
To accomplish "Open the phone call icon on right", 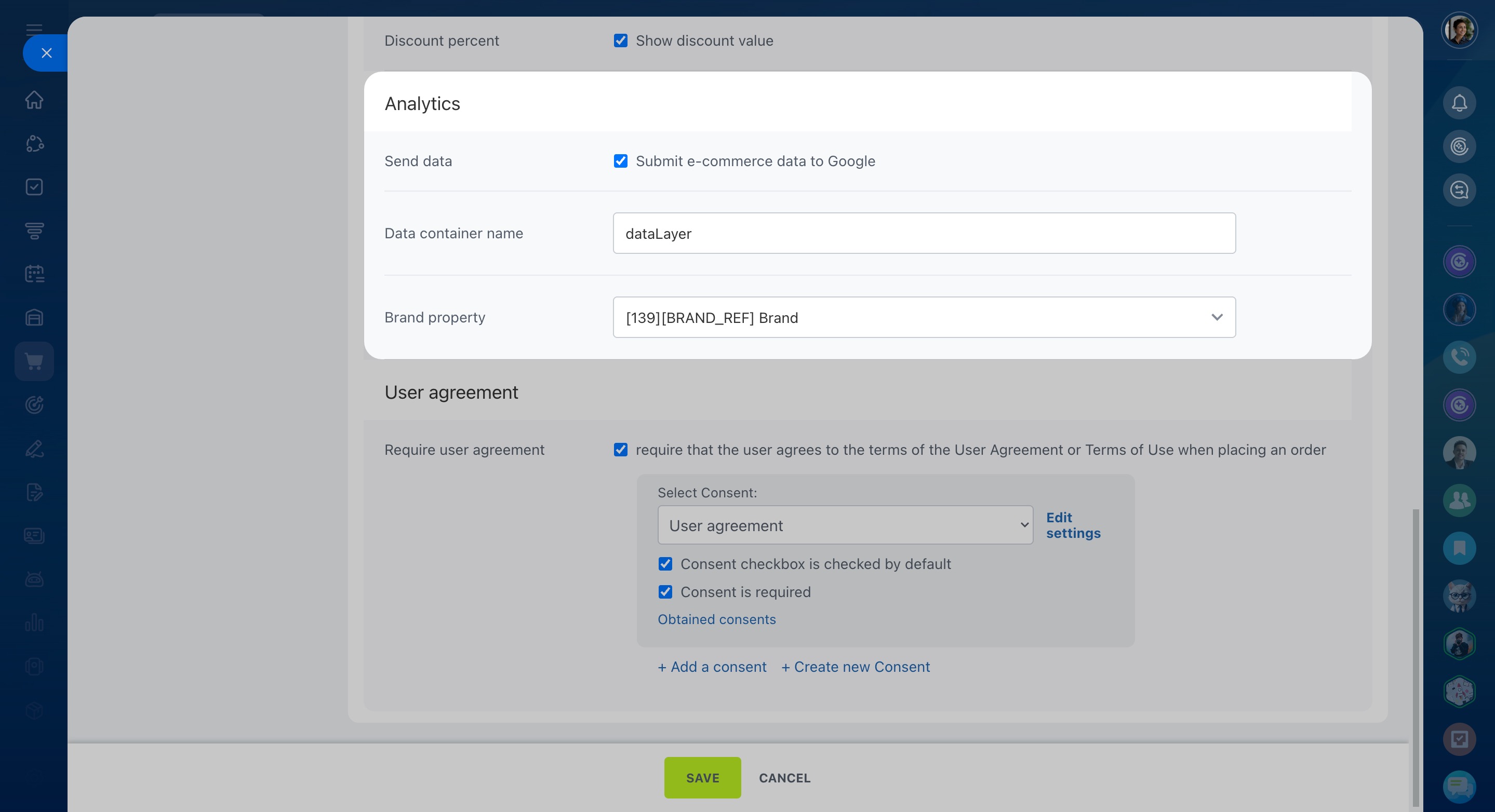I will tap(1459, 357).
